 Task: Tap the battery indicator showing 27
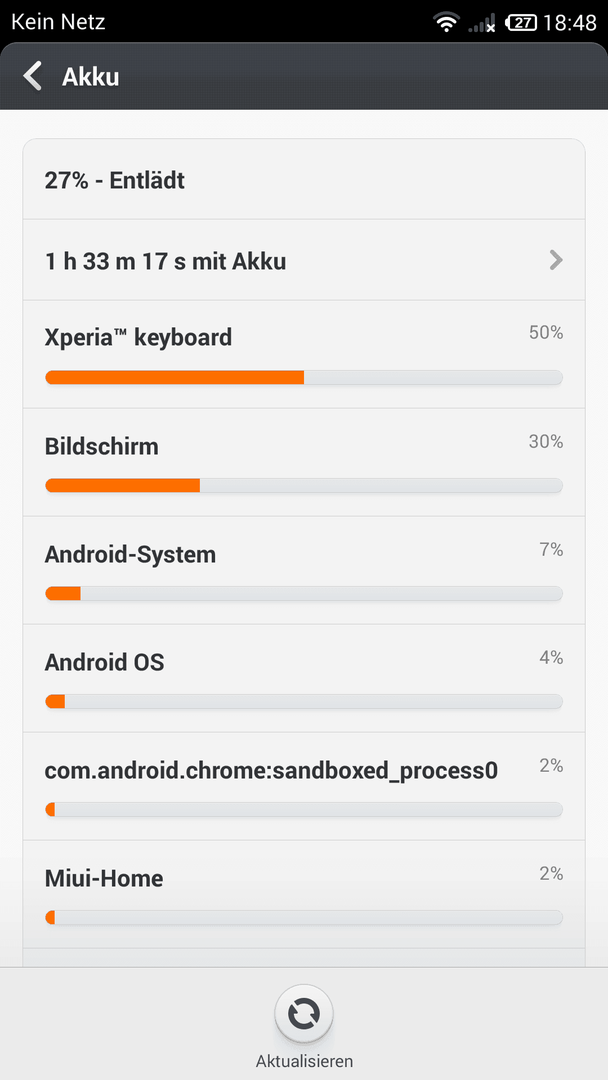(521, 23)
